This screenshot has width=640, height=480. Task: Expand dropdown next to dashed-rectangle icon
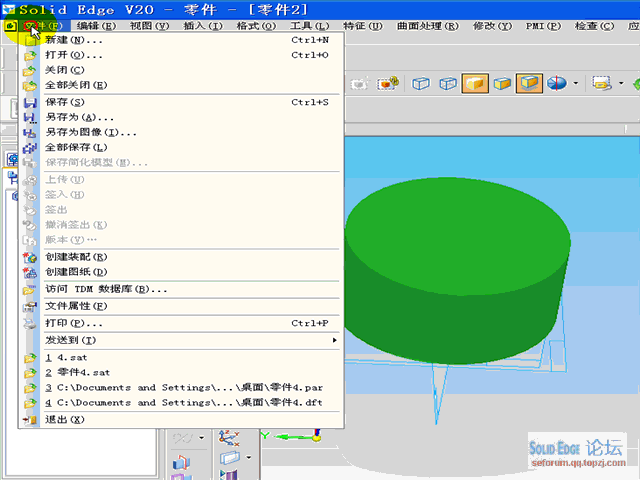pos(621,84)
